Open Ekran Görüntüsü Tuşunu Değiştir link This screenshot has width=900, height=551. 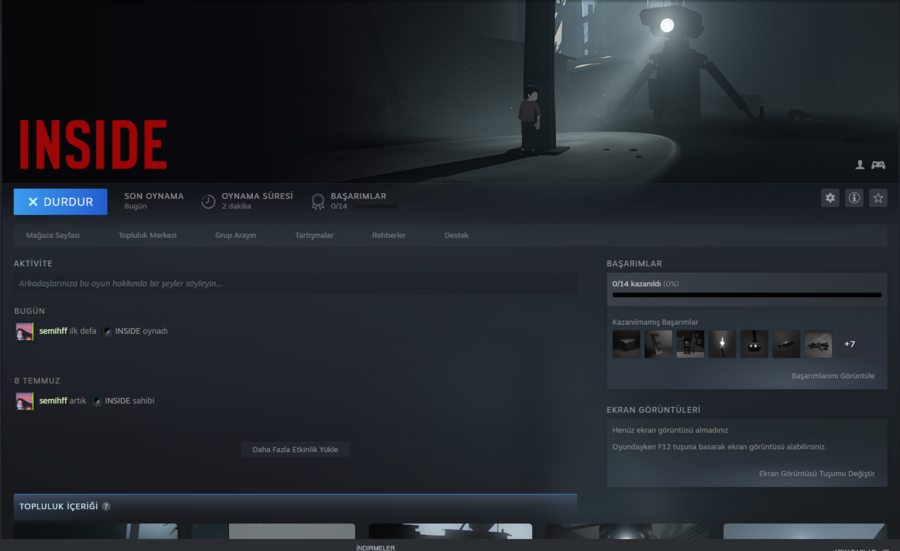[x=817, y=474]
